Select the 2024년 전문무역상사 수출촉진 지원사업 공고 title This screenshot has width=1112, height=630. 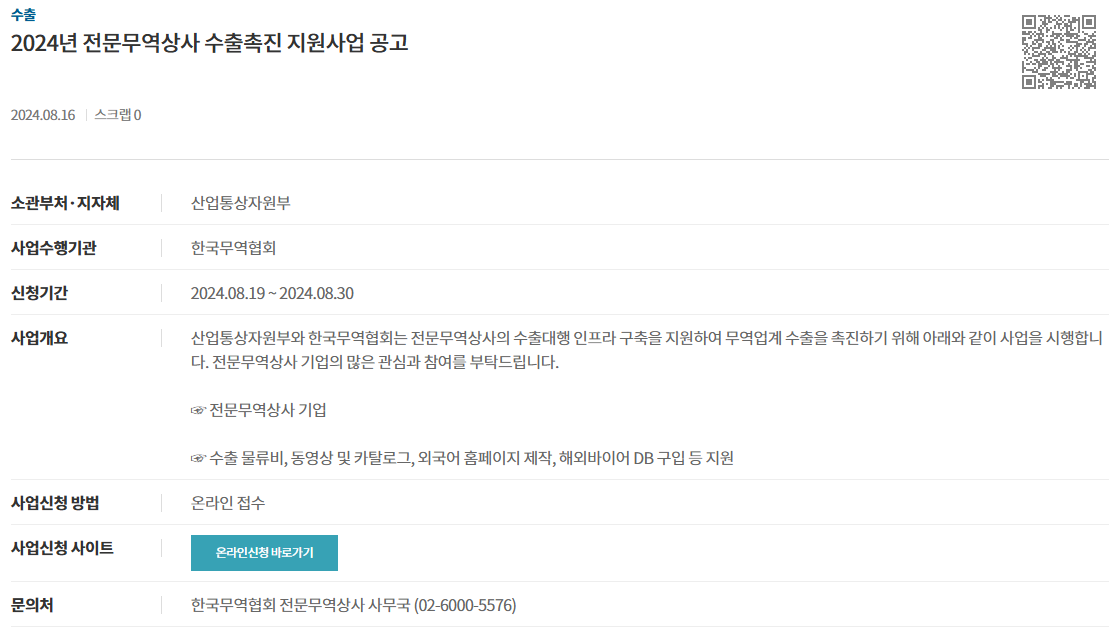[209, 43]
